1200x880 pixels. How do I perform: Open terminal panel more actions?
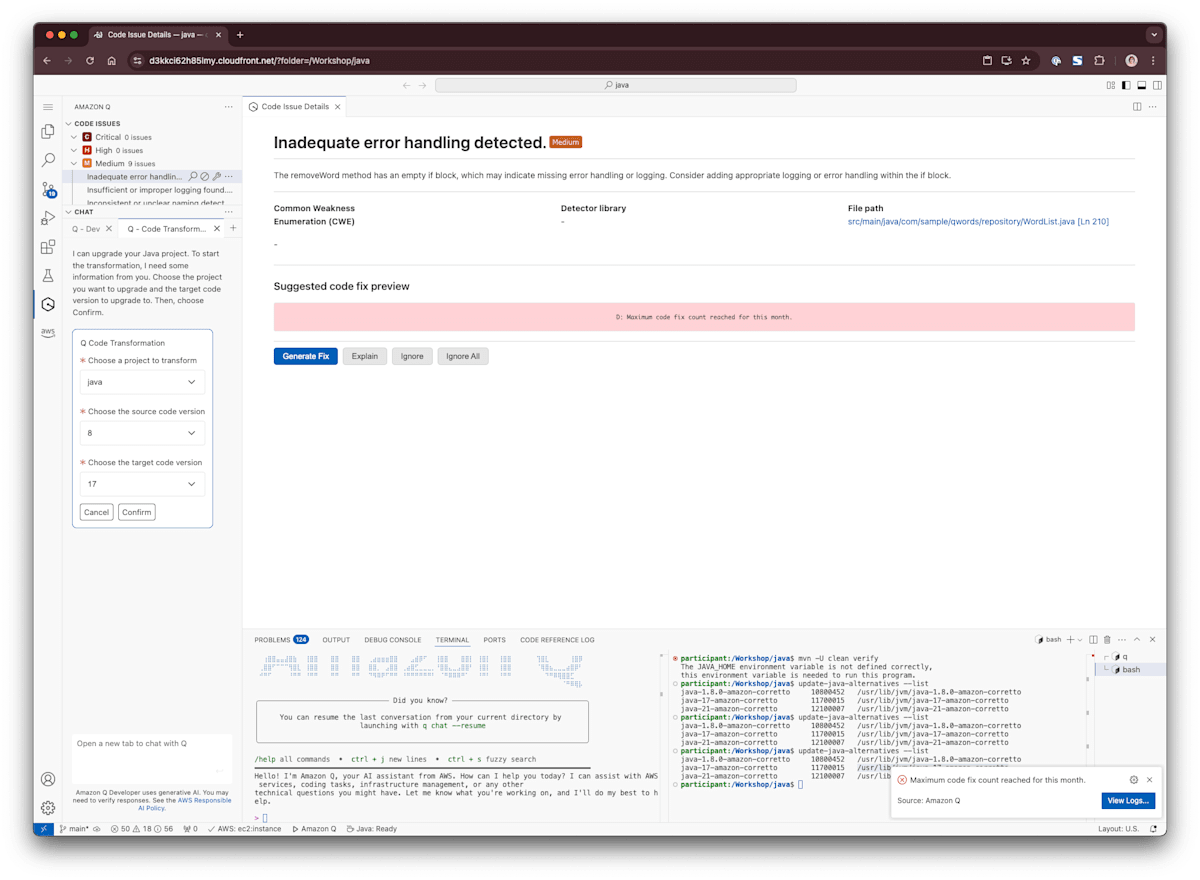tap(1121, 640)
